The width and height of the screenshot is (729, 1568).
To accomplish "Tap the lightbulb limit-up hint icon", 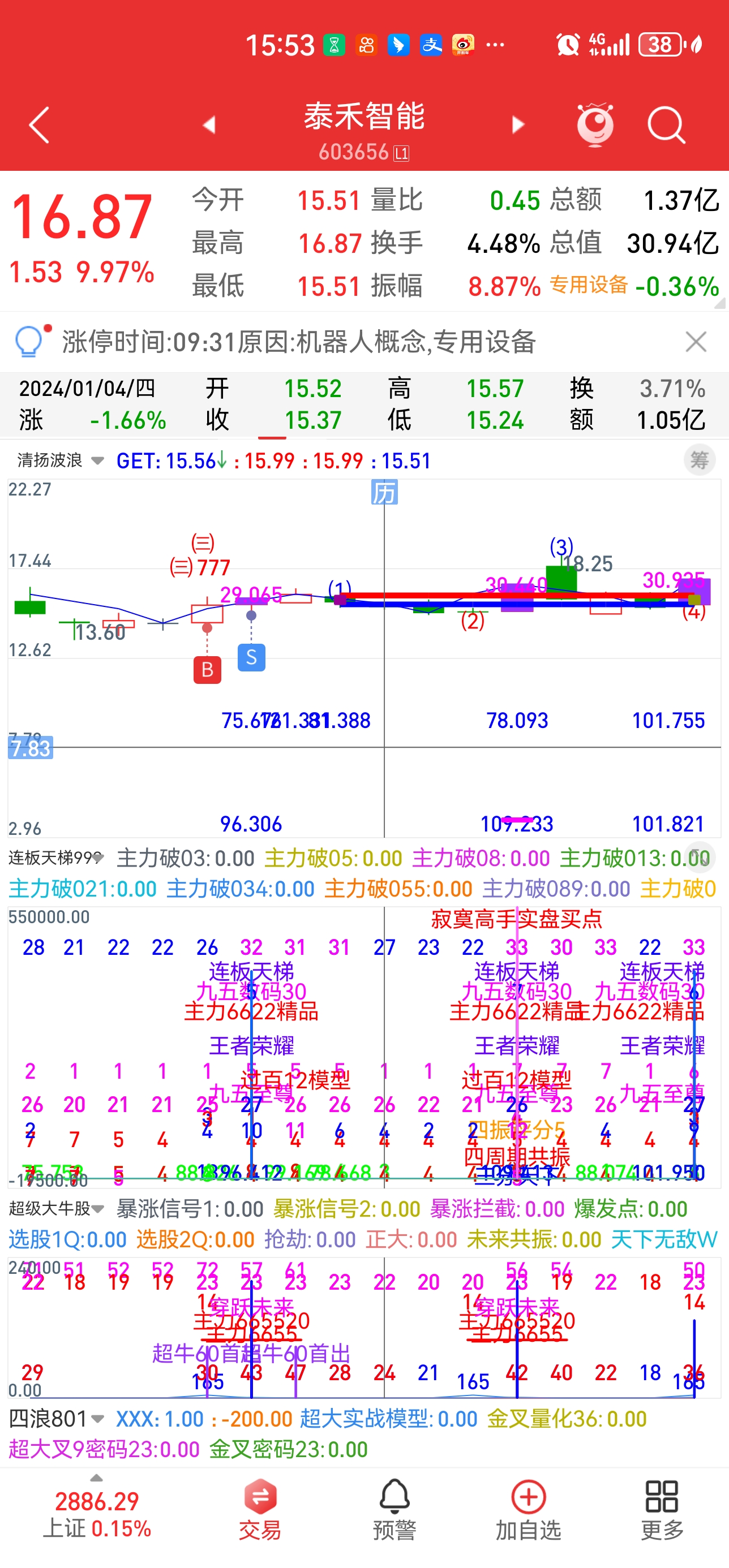I will pos(29,342).
